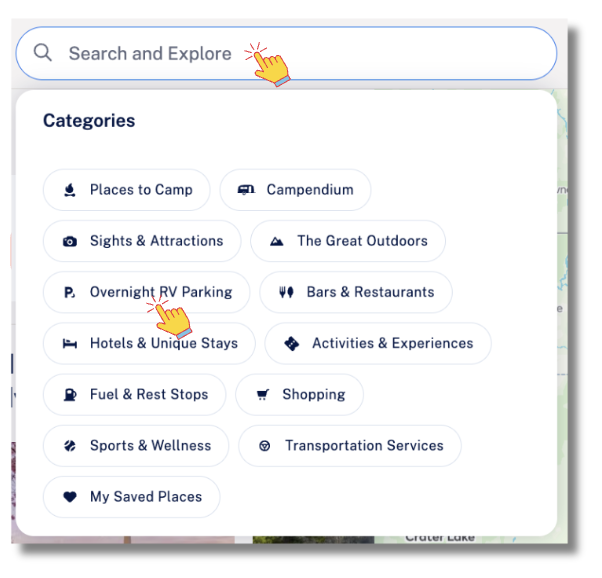Image resolution: width=602 pixels, height=578 pixels.
Task: Click the magnifying glass search icon
Action: pos(43,53)
